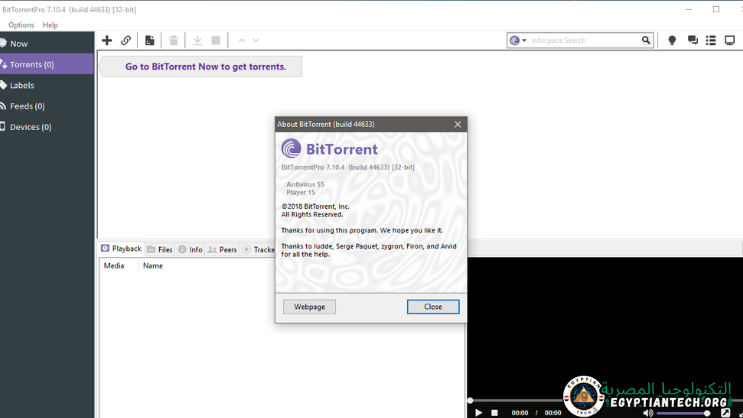Click the video seek bar handle
Image resolution: width=743 pixels, height=418 pixels.
coord(470,400)
